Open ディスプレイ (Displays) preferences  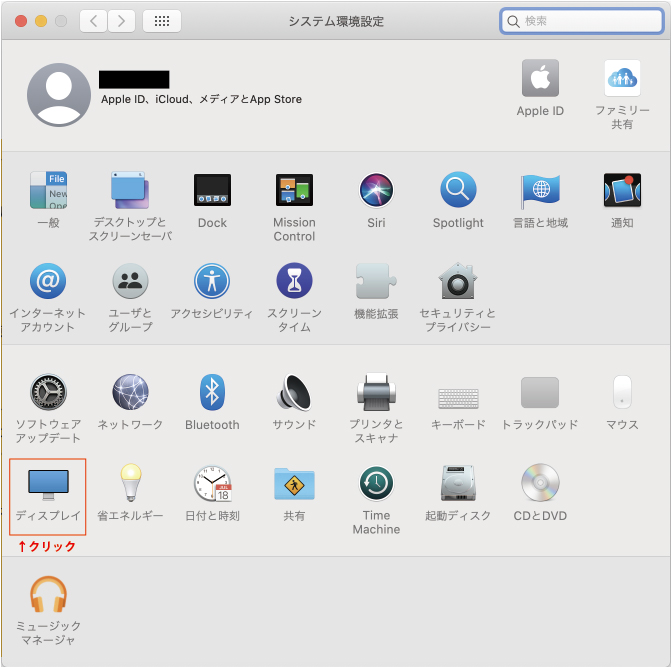pos(48,484)
